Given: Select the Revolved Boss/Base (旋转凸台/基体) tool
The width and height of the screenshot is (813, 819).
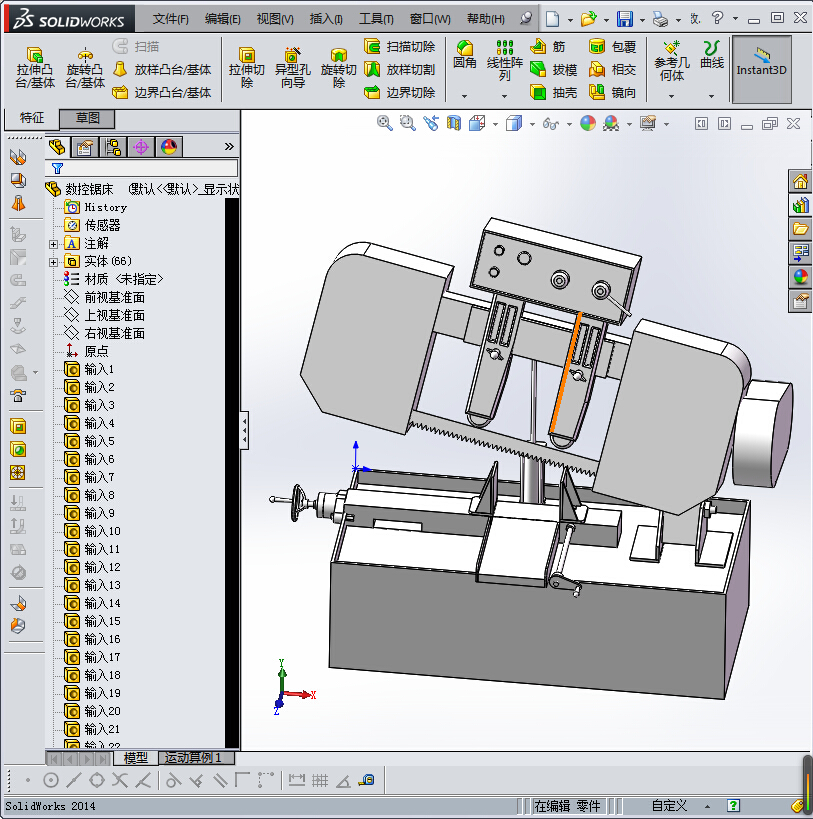Looking at the screenshot, I should tap(85, 68).
